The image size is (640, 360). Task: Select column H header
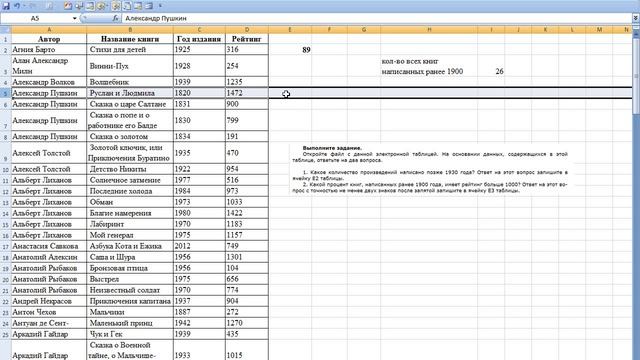(429, 29)
